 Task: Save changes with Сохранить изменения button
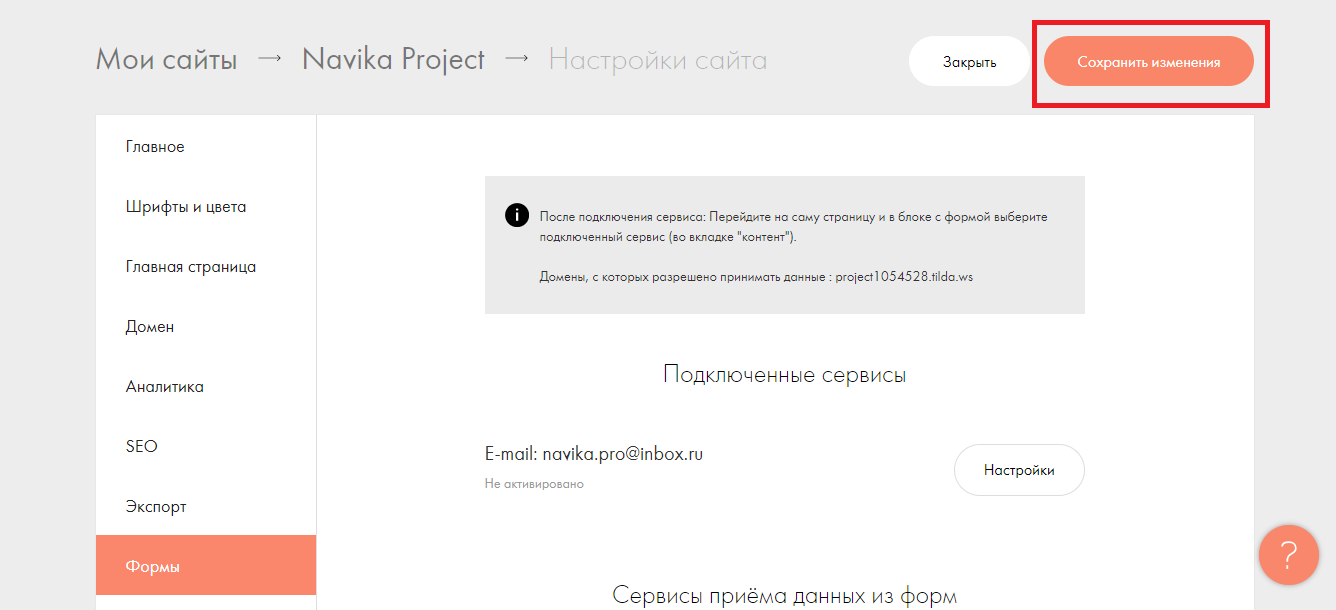[1148, 62]
